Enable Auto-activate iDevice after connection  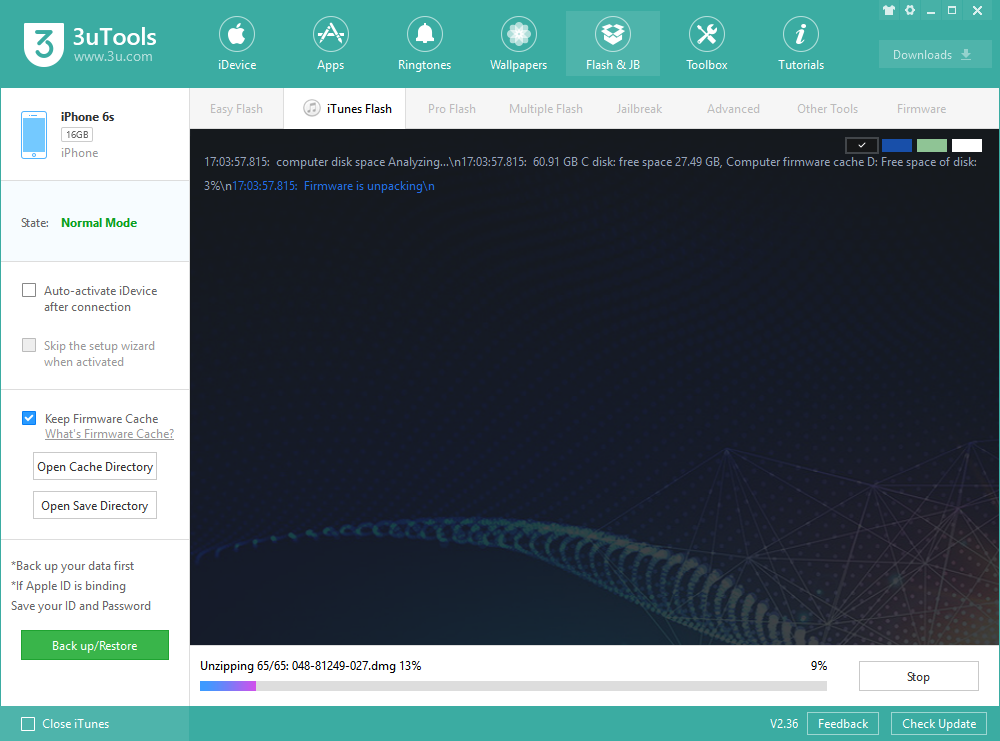(x=29, y=290)
